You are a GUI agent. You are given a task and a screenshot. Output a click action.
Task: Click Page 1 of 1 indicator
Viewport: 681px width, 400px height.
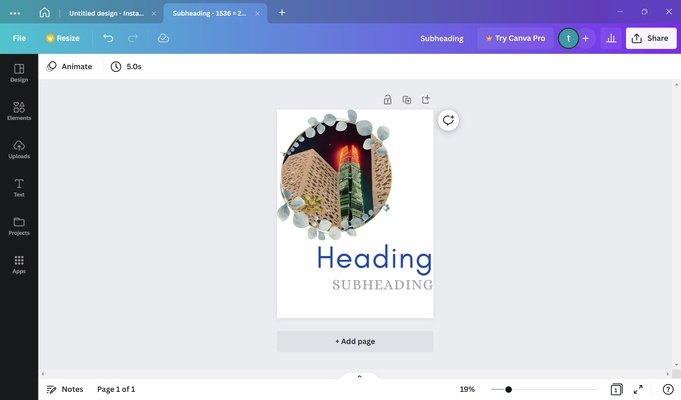point(116,389)
